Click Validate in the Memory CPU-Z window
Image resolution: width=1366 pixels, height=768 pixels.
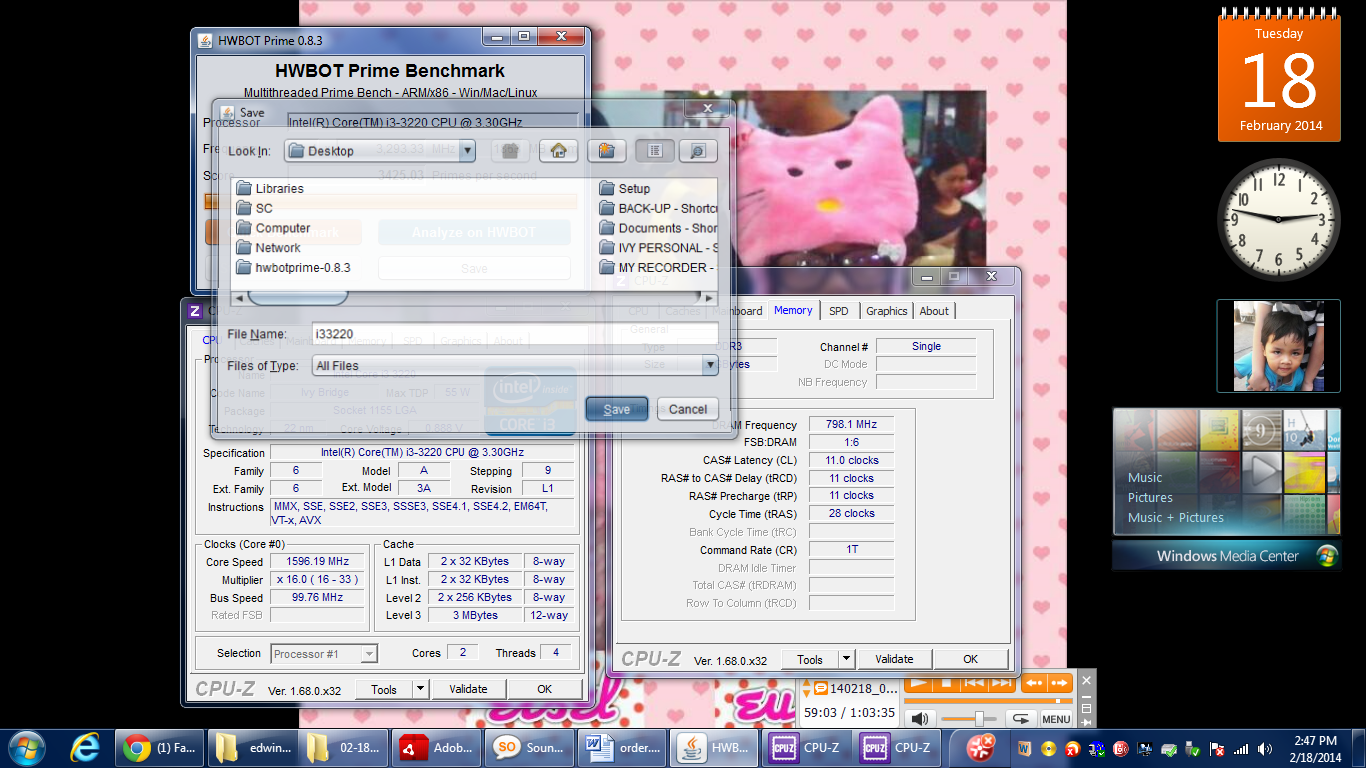tap(894, 659)
